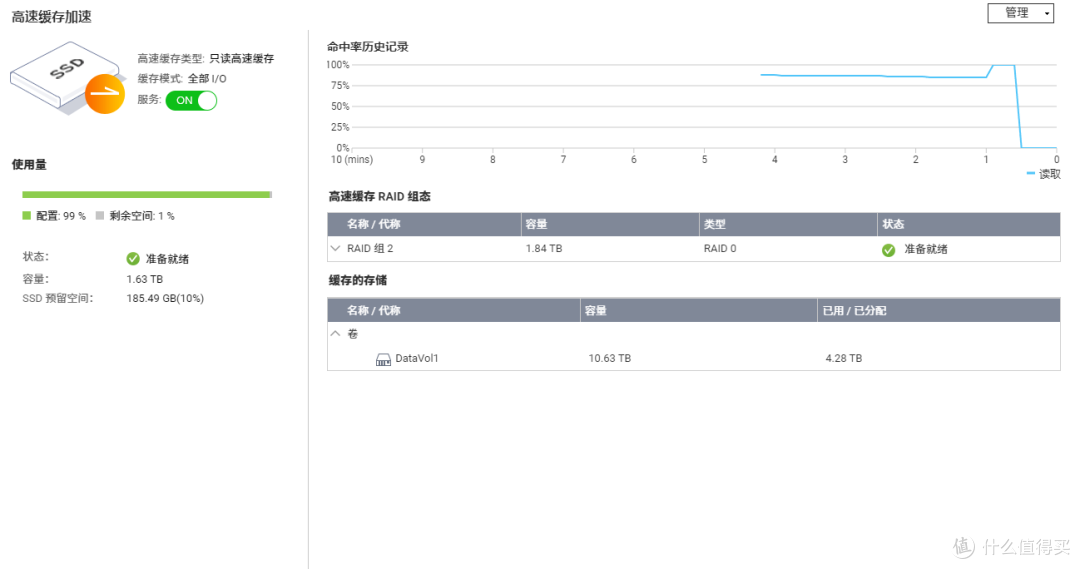Click the 只读高速缓存 cache type text

point(242,59)
